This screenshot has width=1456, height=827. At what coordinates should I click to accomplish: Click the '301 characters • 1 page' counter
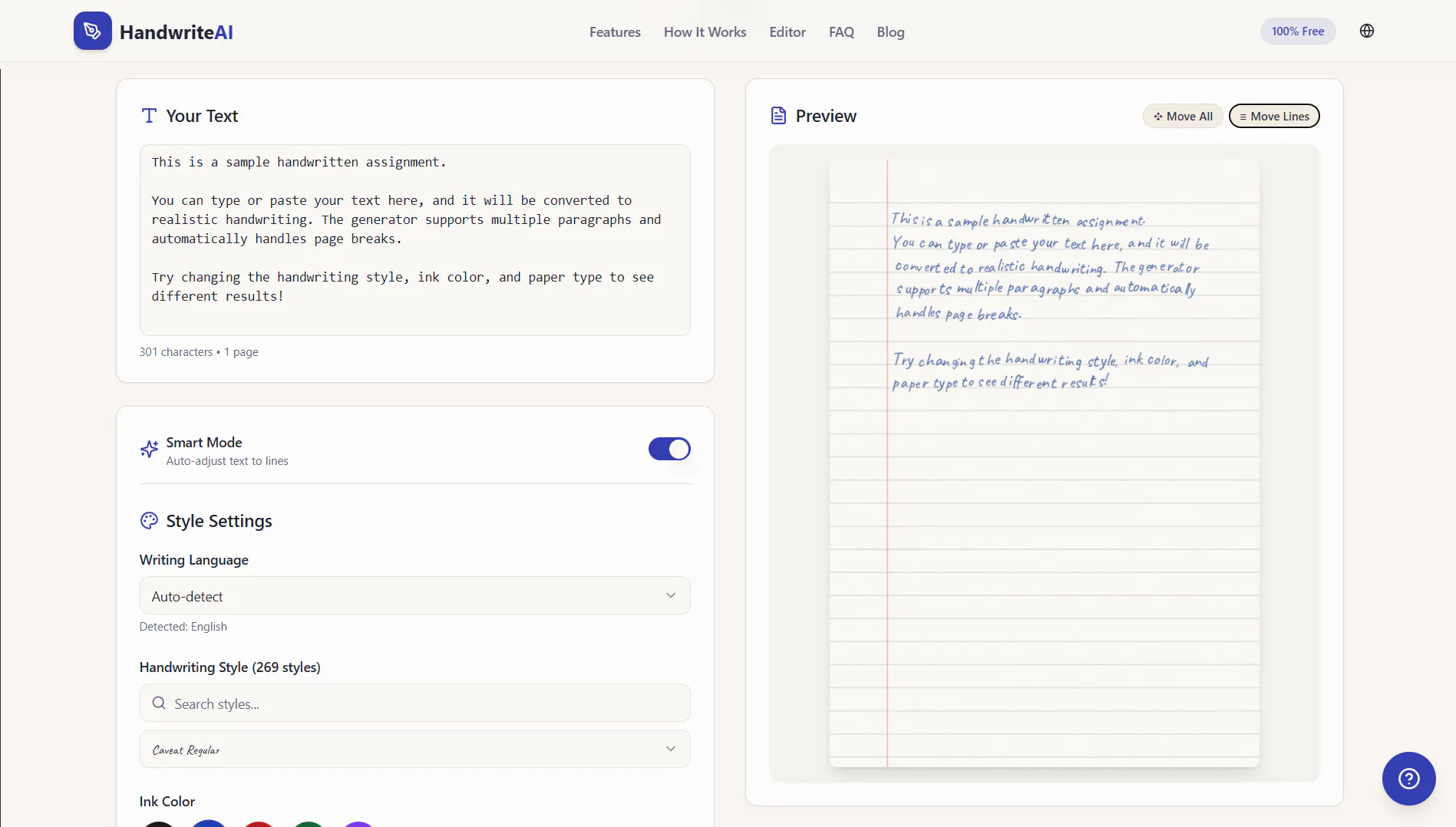pyautogui.click(x=199, y=352)
